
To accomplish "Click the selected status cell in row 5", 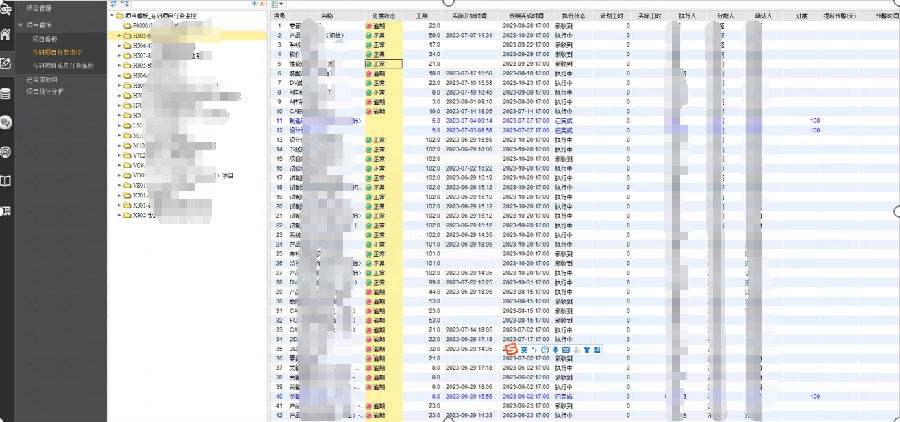I will (382, 63).
